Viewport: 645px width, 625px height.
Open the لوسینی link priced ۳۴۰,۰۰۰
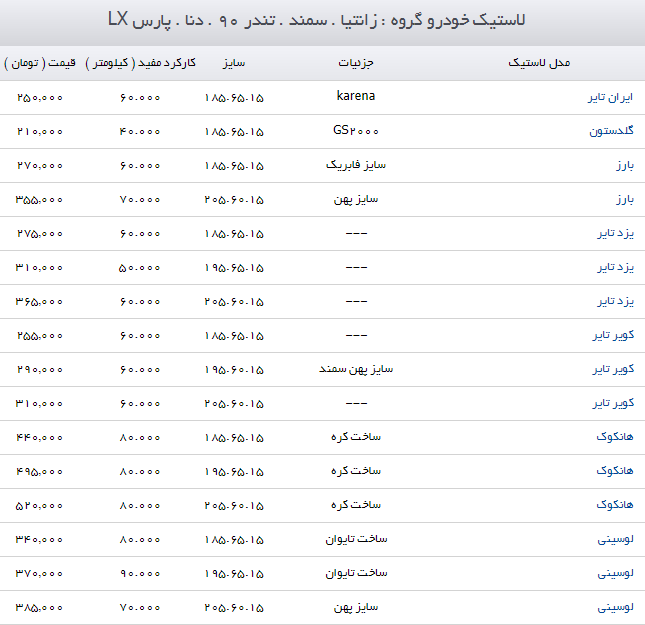coord(615,539)
